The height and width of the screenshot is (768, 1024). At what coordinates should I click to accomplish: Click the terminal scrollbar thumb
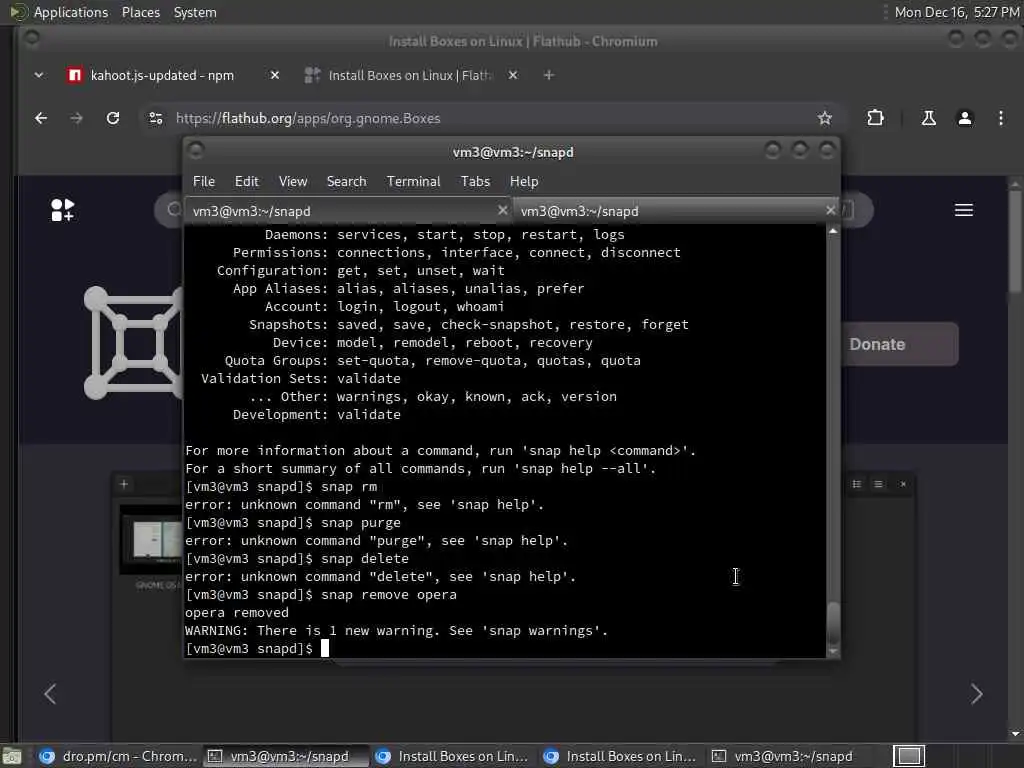(833, 624)
